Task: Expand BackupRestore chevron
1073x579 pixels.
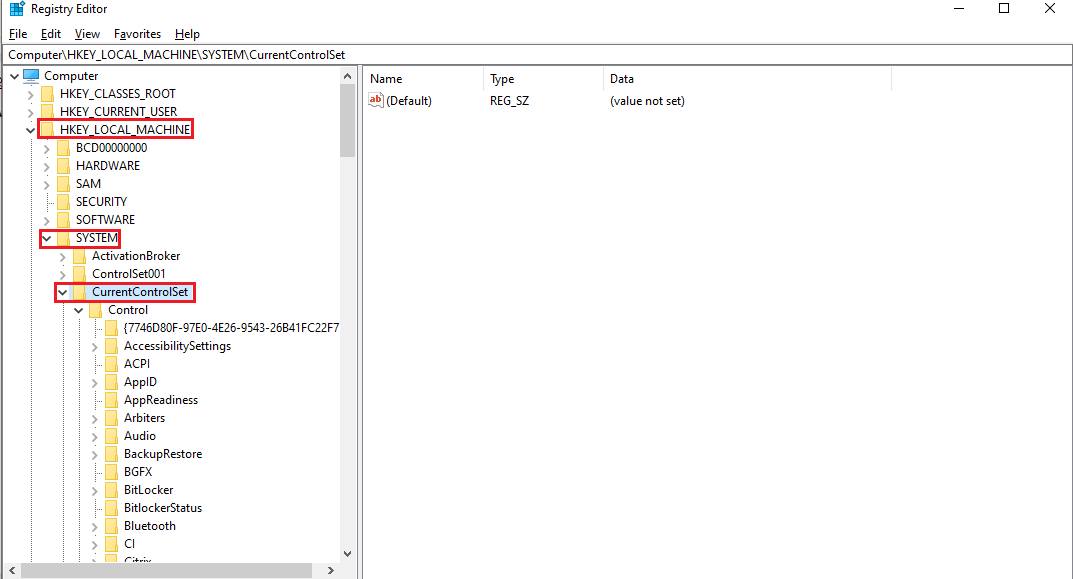Action: coord(94,454)
